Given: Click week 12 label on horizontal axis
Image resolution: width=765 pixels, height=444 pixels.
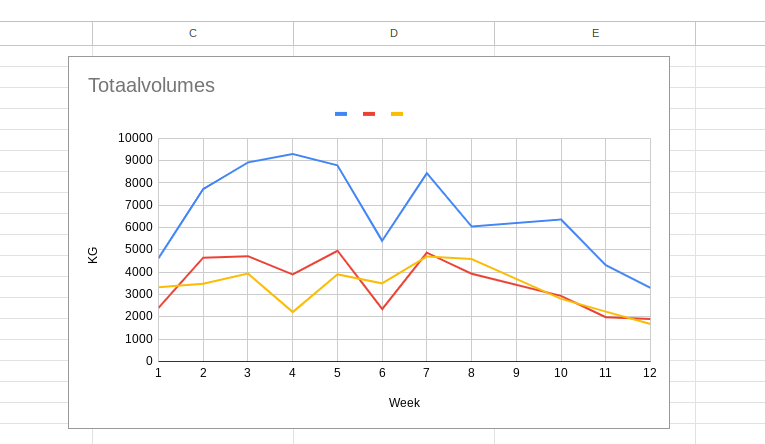Looking at the screenshot, I should tap(649, 373).
